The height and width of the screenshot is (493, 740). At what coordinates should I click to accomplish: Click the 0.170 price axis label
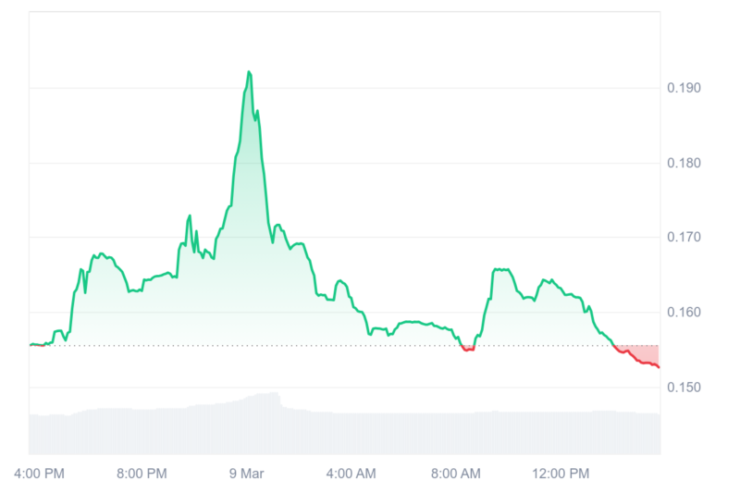[x=683, y=237]
